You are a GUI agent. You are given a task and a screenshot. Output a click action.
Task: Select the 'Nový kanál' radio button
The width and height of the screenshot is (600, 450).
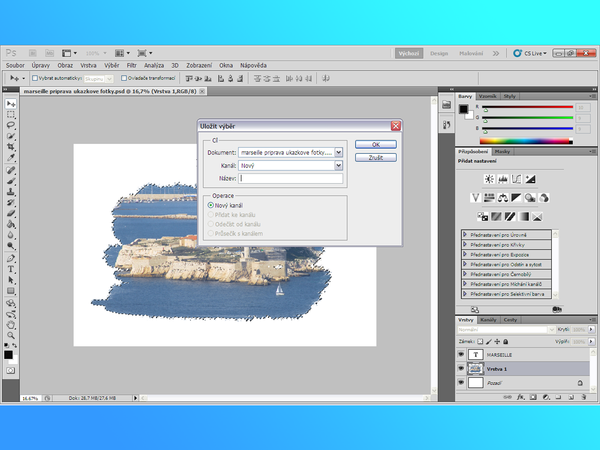pos(210,205)
